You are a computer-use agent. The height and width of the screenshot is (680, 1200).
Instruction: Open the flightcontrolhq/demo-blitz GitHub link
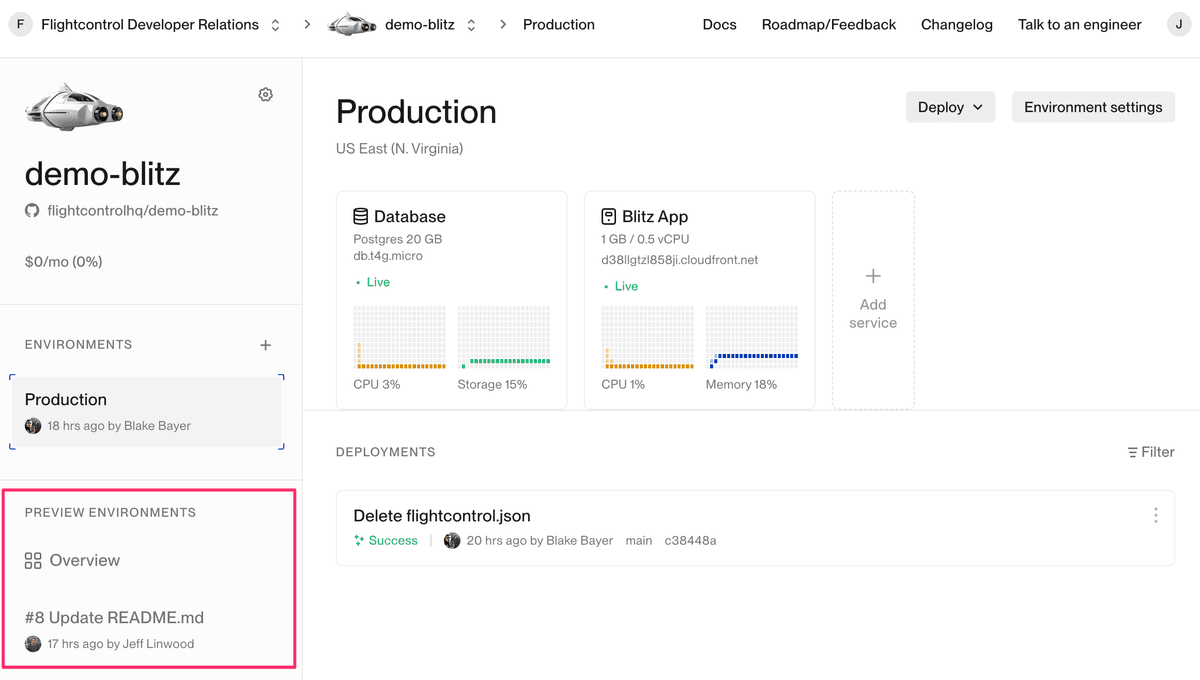coord(132,211)
